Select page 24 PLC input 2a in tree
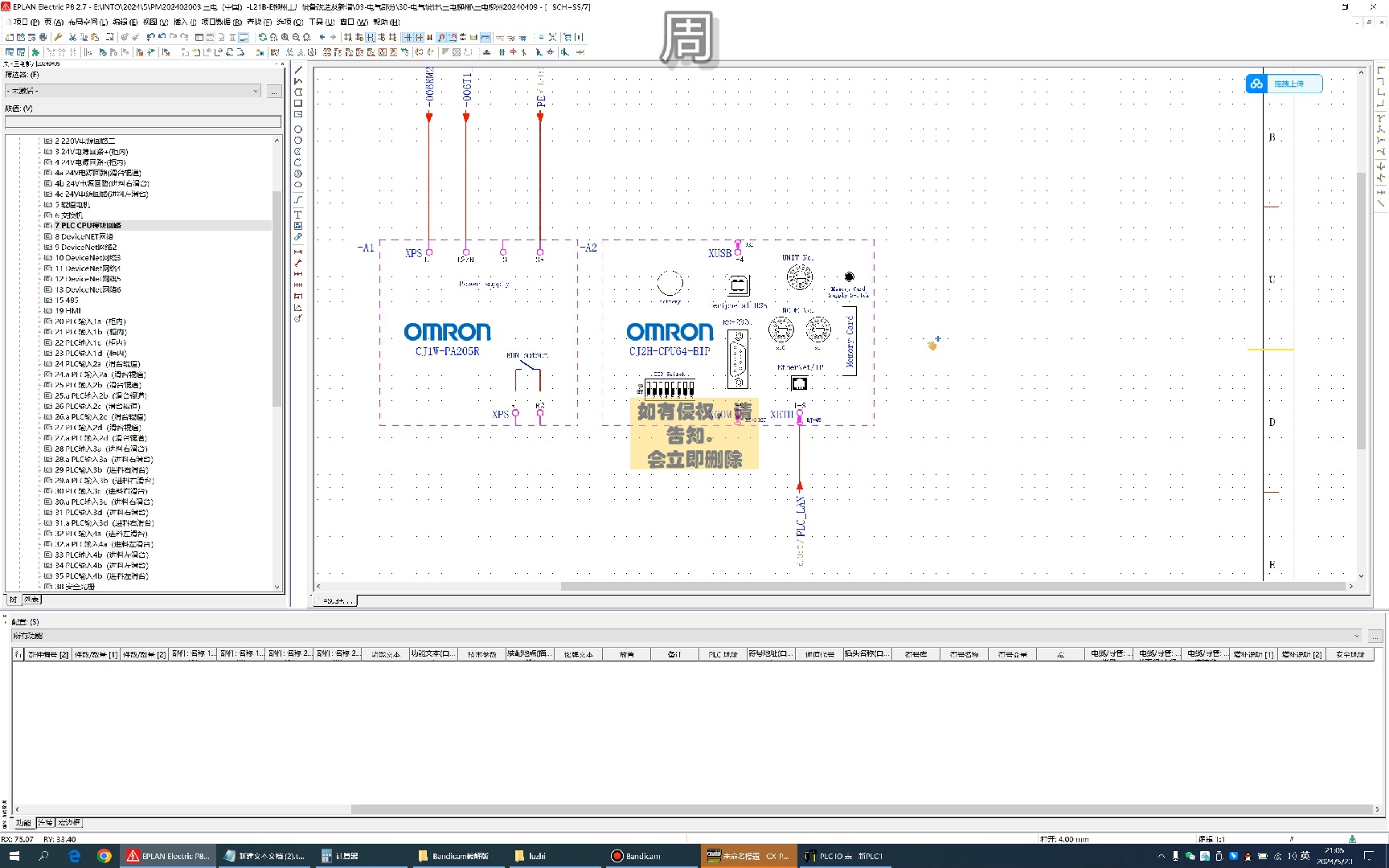Screen dimensions: 1389x868 tap(97, 364)
